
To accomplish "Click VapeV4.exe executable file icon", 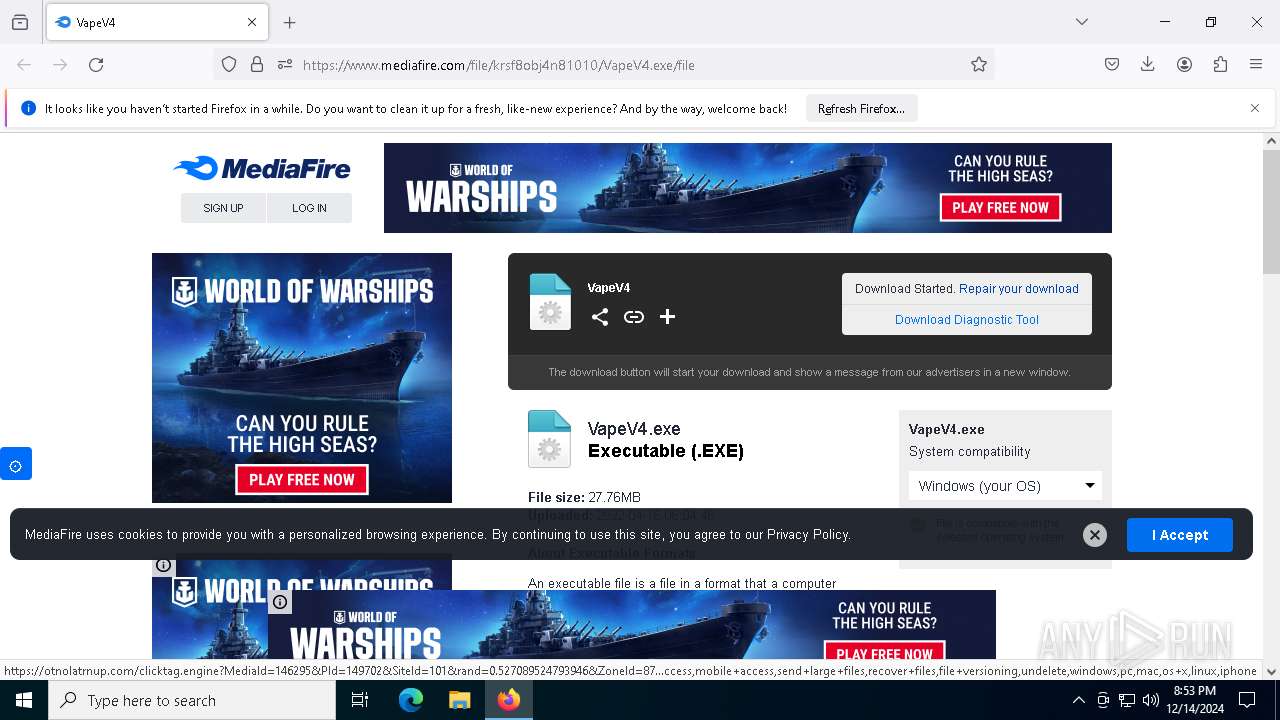I will (549, 439).
